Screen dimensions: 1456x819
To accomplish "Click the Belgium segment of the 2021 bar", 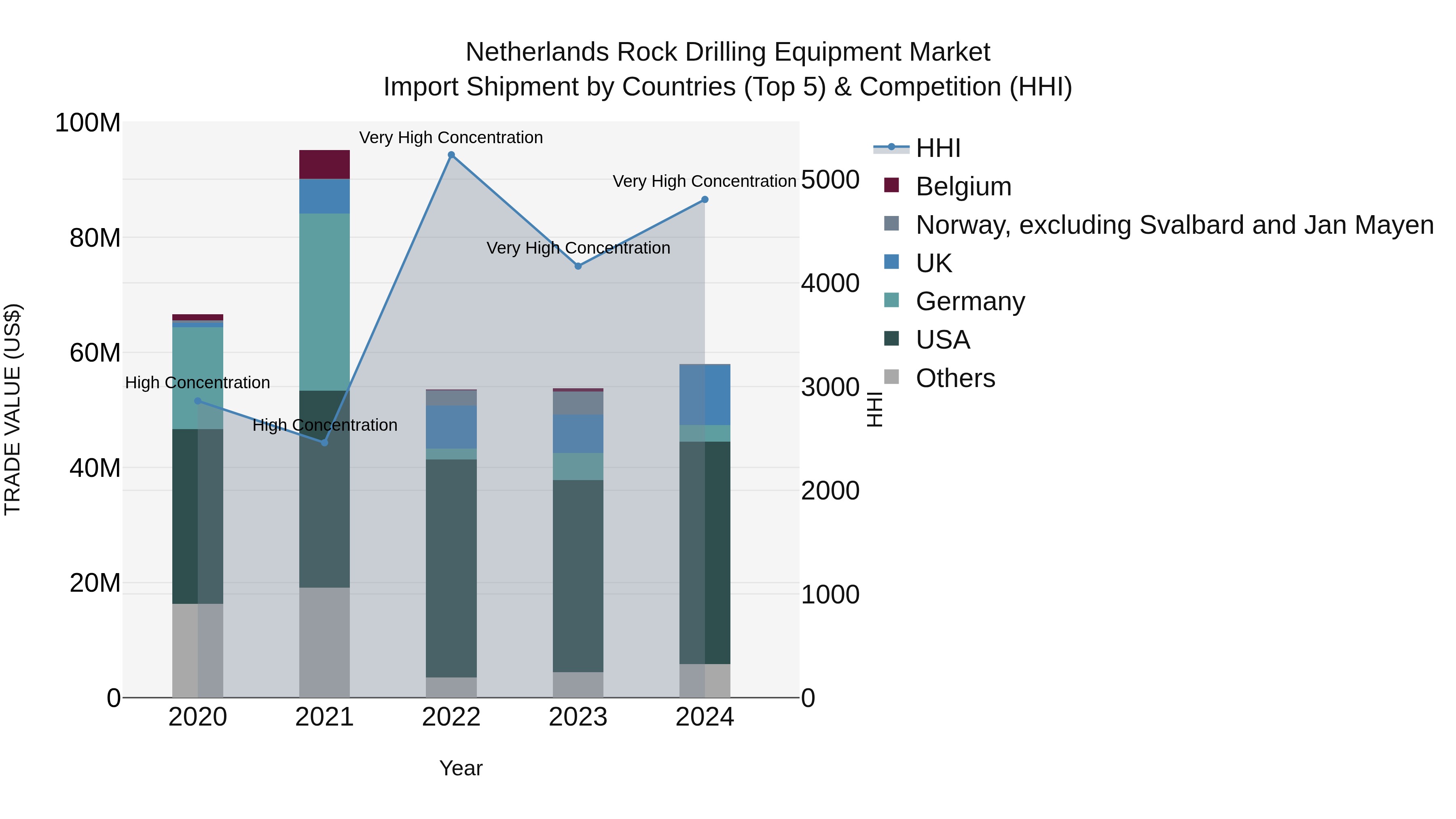I will click(x=324, y=165).
